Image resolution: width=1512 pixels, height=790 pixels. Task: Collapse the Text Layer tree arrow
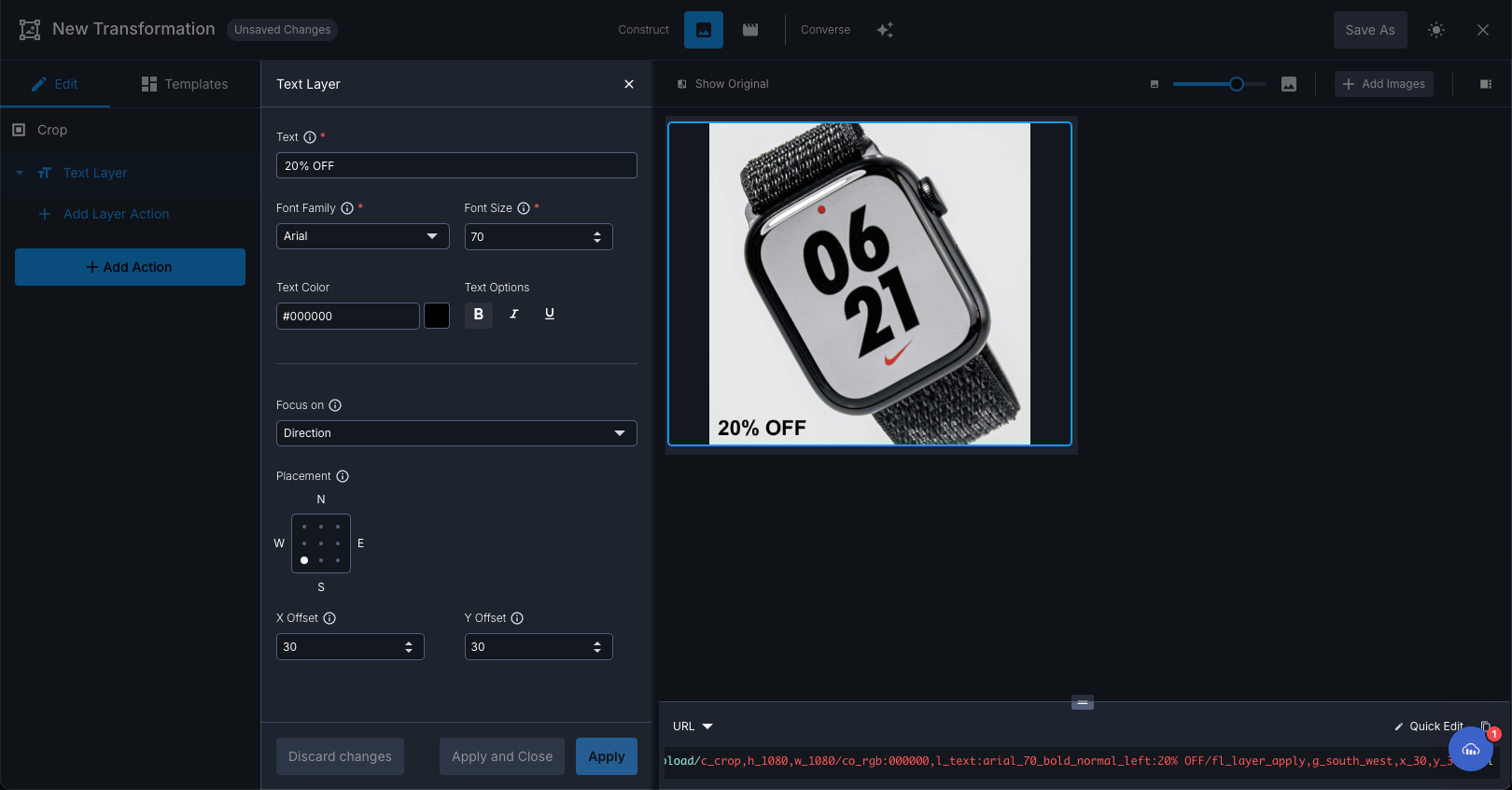click(20, 173)
